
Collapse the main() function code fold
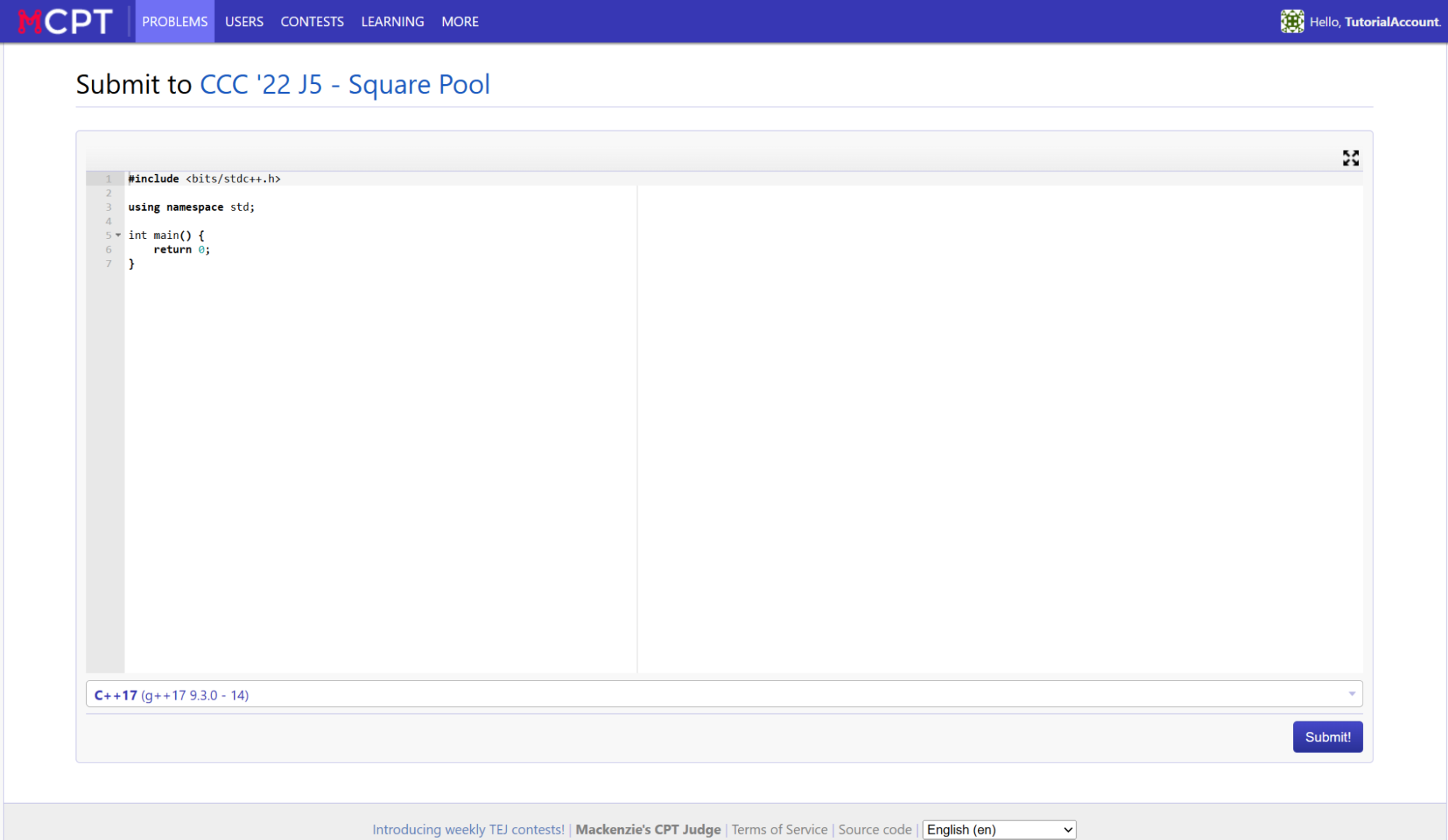(x=118, y=235)
